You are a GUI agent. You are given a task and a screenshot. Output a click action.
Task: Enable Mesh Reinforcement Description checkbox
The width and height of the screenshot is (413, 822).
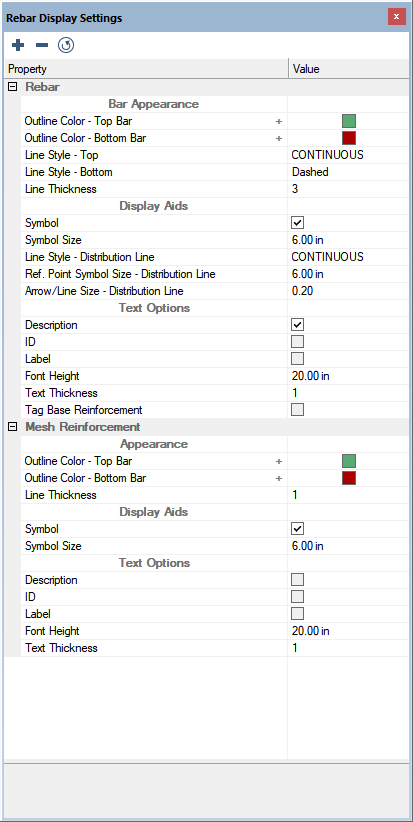(x=297, y=580)
